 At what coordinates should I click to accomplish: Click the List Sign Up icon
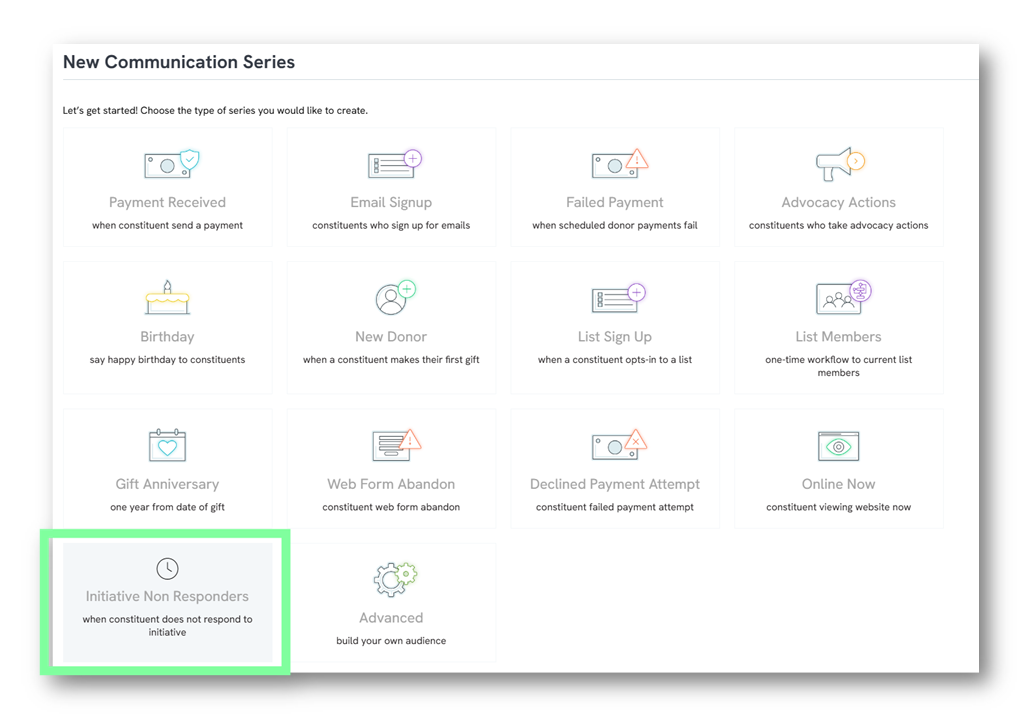(618, 298)
